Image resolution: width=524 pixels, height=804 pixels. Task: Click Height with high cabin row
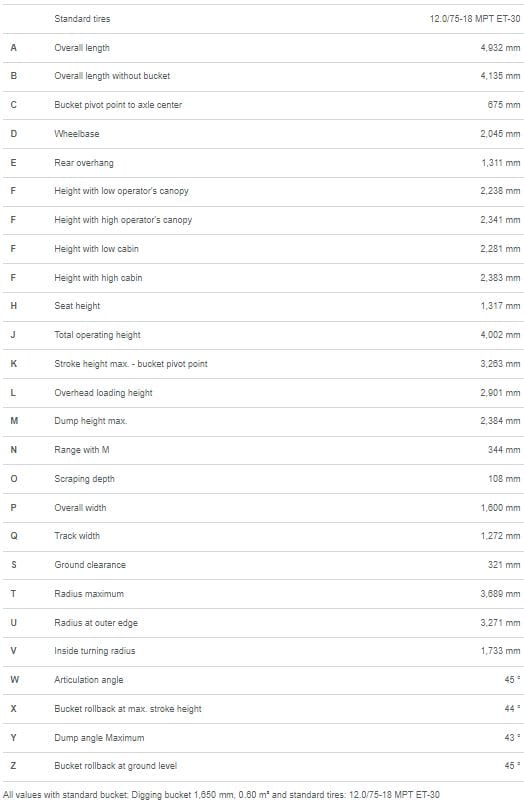[x=264, y=278]
